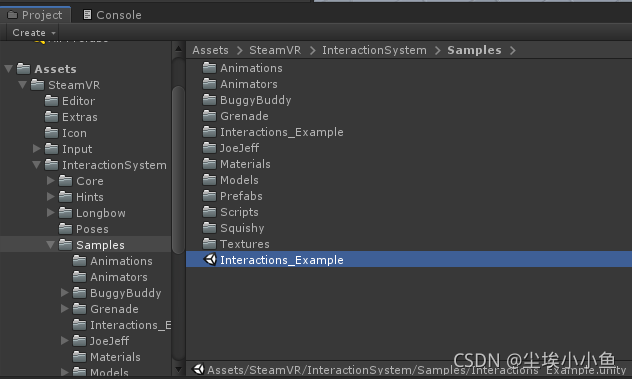The height and width of the screenshot is (379, 632).
Task: Select the Prefabs folder label
Action: tap(241, 196)
